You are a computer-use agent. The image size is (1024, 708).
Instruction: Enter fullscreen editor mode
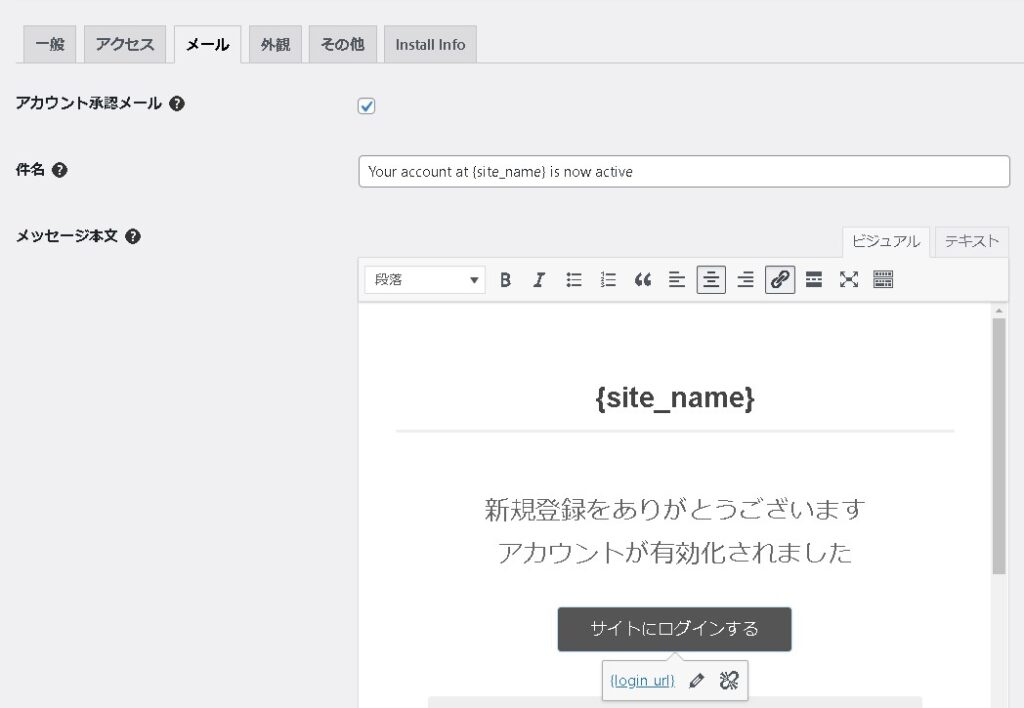(849, 280)
